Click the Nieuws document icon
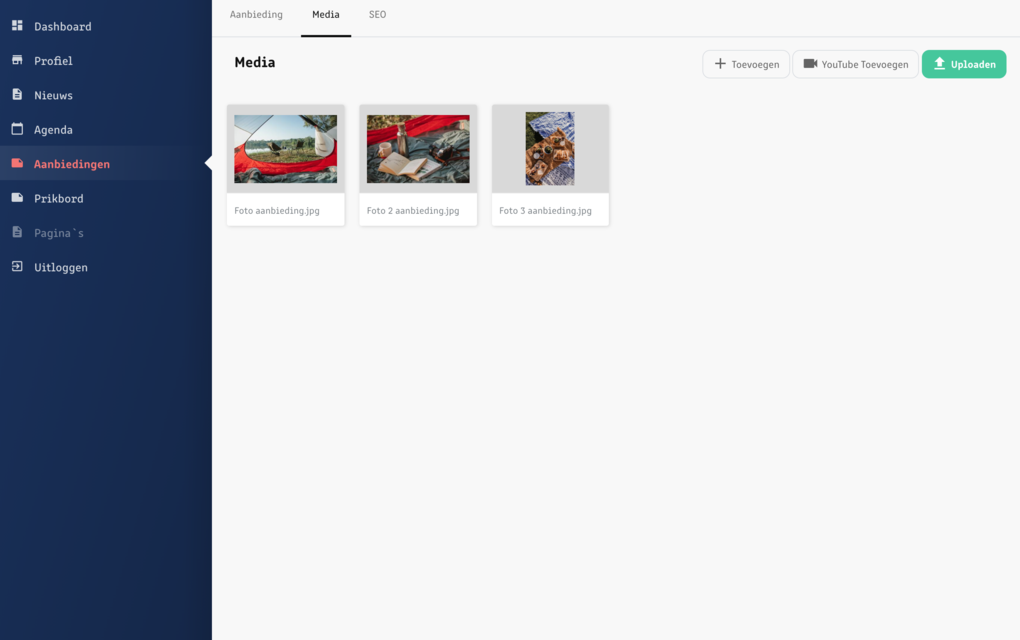 pos(17,95)
